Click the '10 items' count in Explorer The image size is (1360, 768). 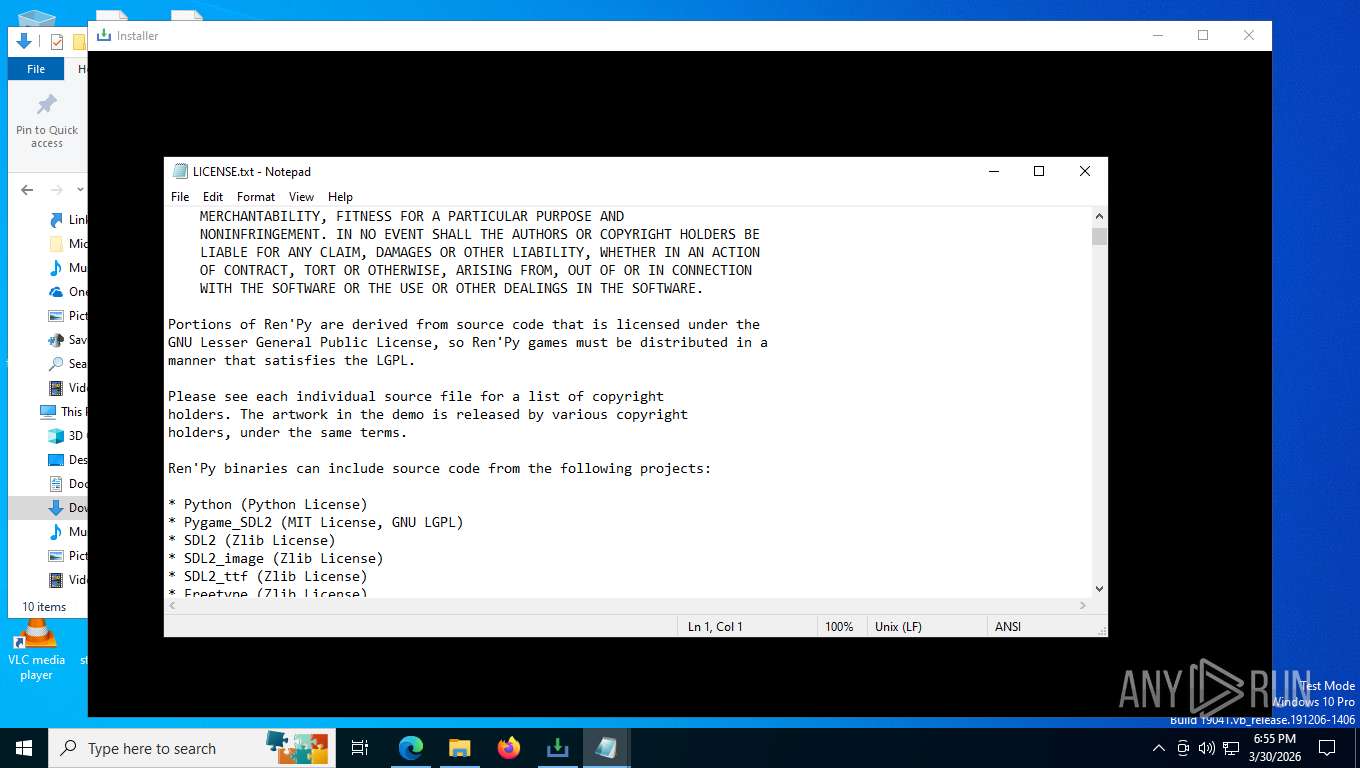tap(44, 607)
